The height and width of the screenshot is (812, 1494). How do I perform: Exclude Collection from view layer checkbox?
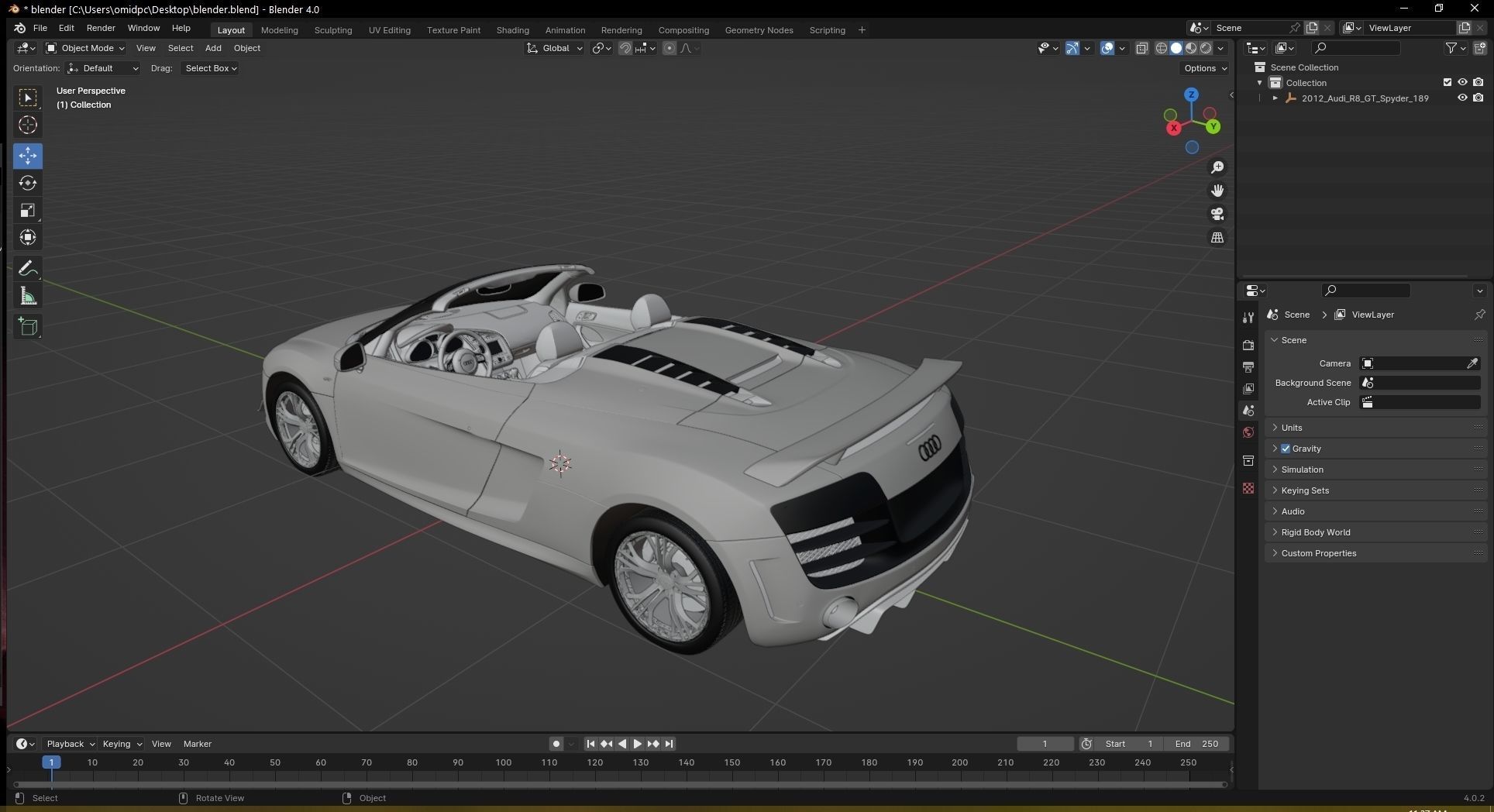1447,82
